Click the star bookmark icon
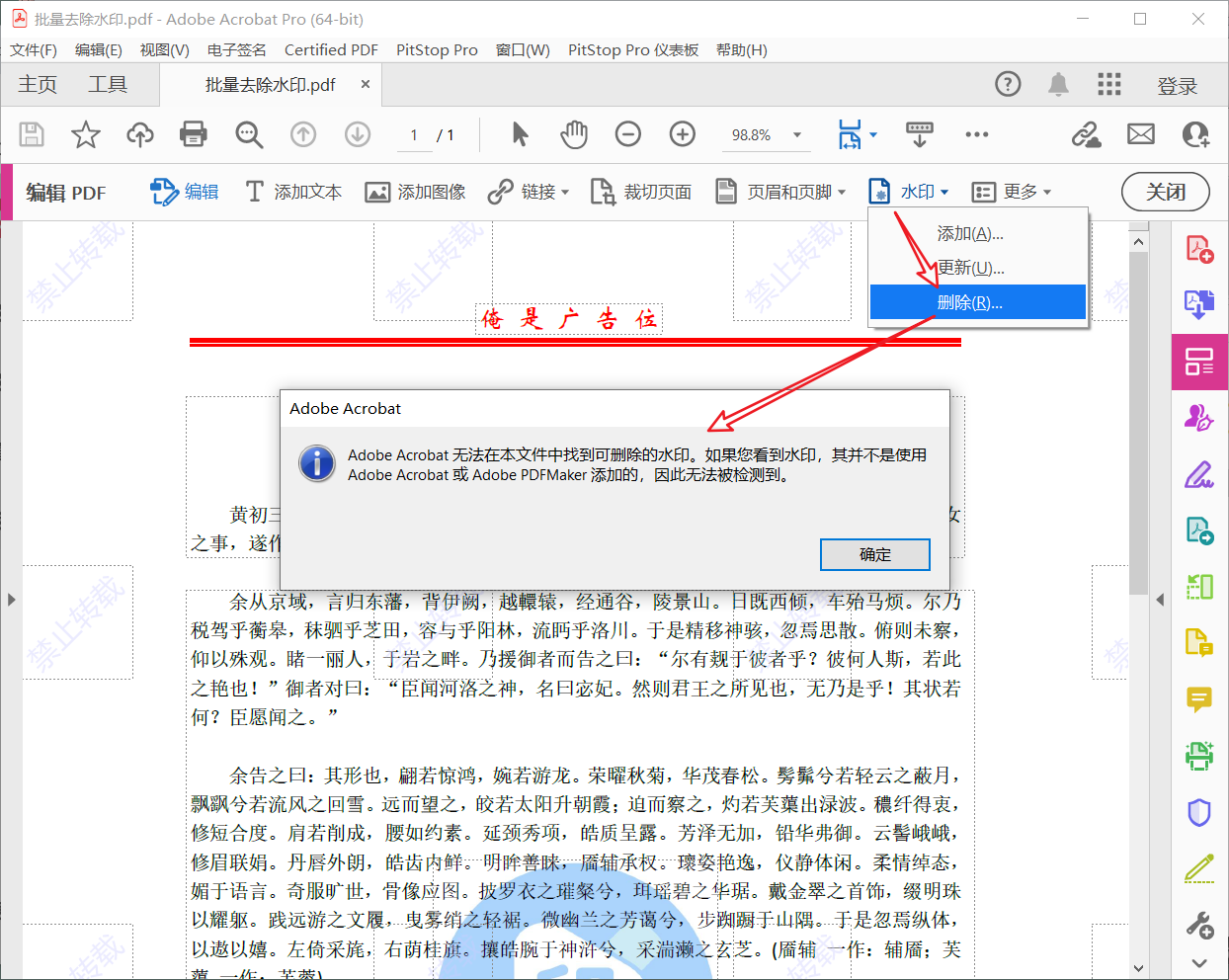This screenshot has width=1229, height=980. coord(86,134)
